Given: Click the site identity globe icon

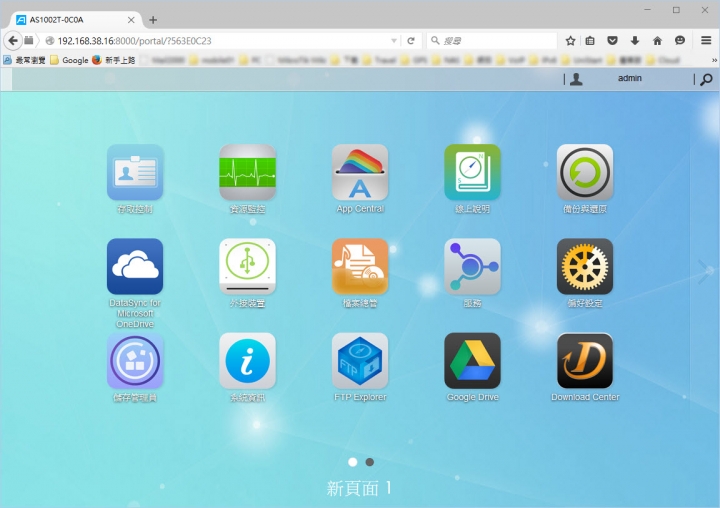Looking at the screenshot, I should coord(50,41).
